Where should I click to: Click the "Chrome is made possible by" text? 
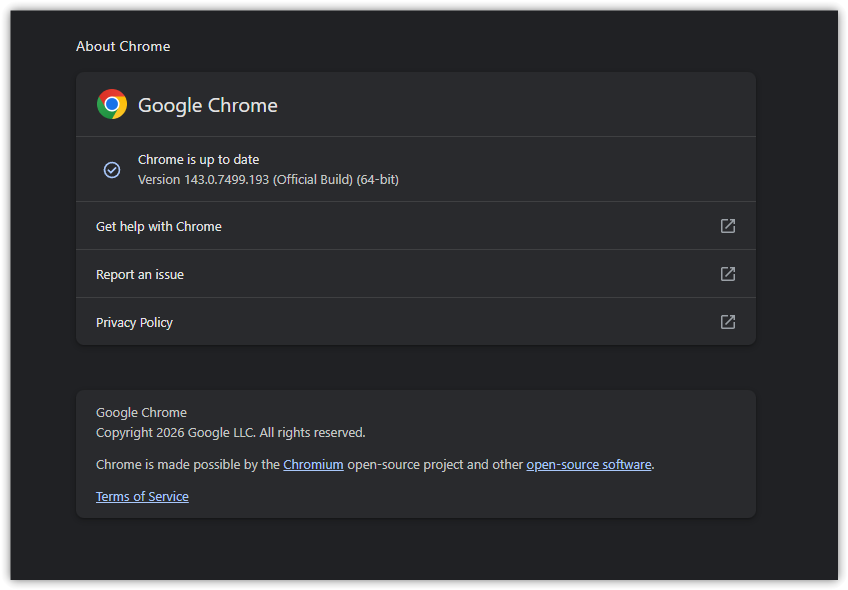[x=188, y=465]
